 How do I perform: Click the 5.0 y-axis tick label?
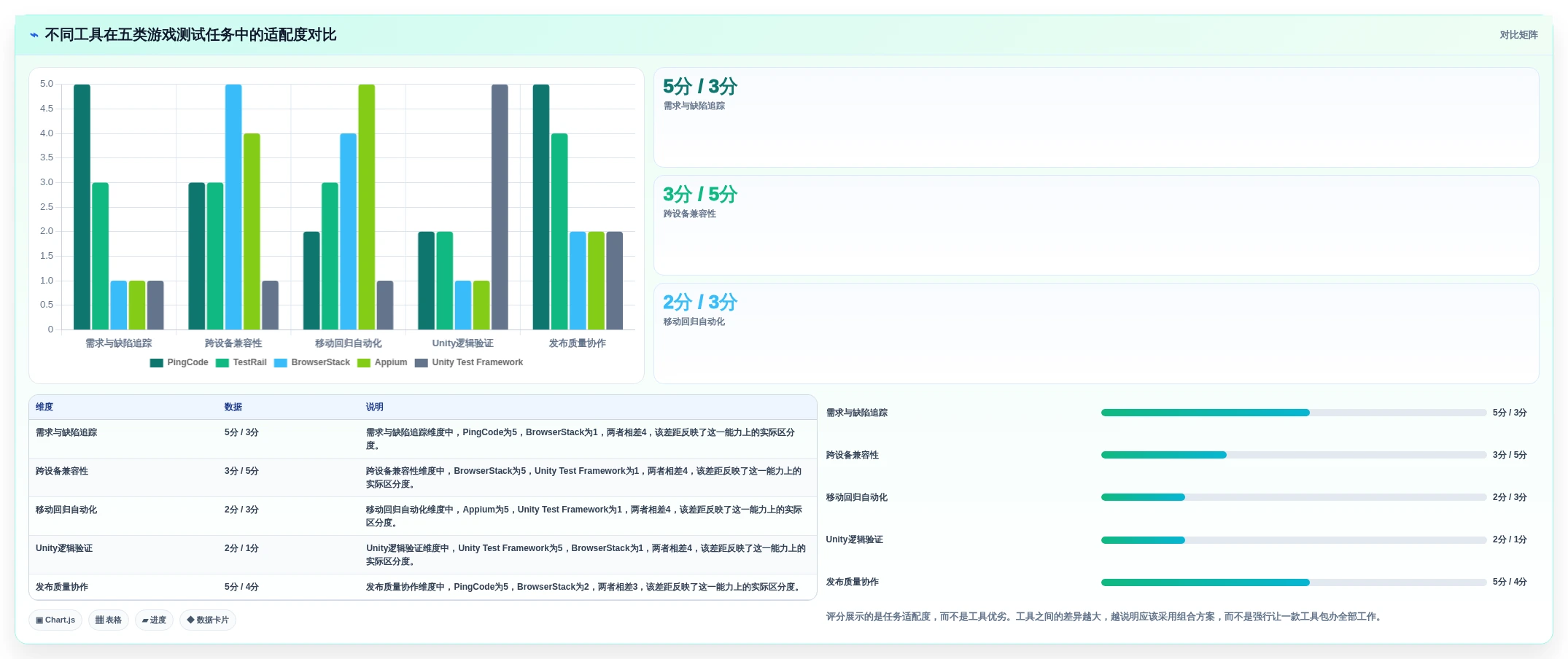tap(47, 84)
